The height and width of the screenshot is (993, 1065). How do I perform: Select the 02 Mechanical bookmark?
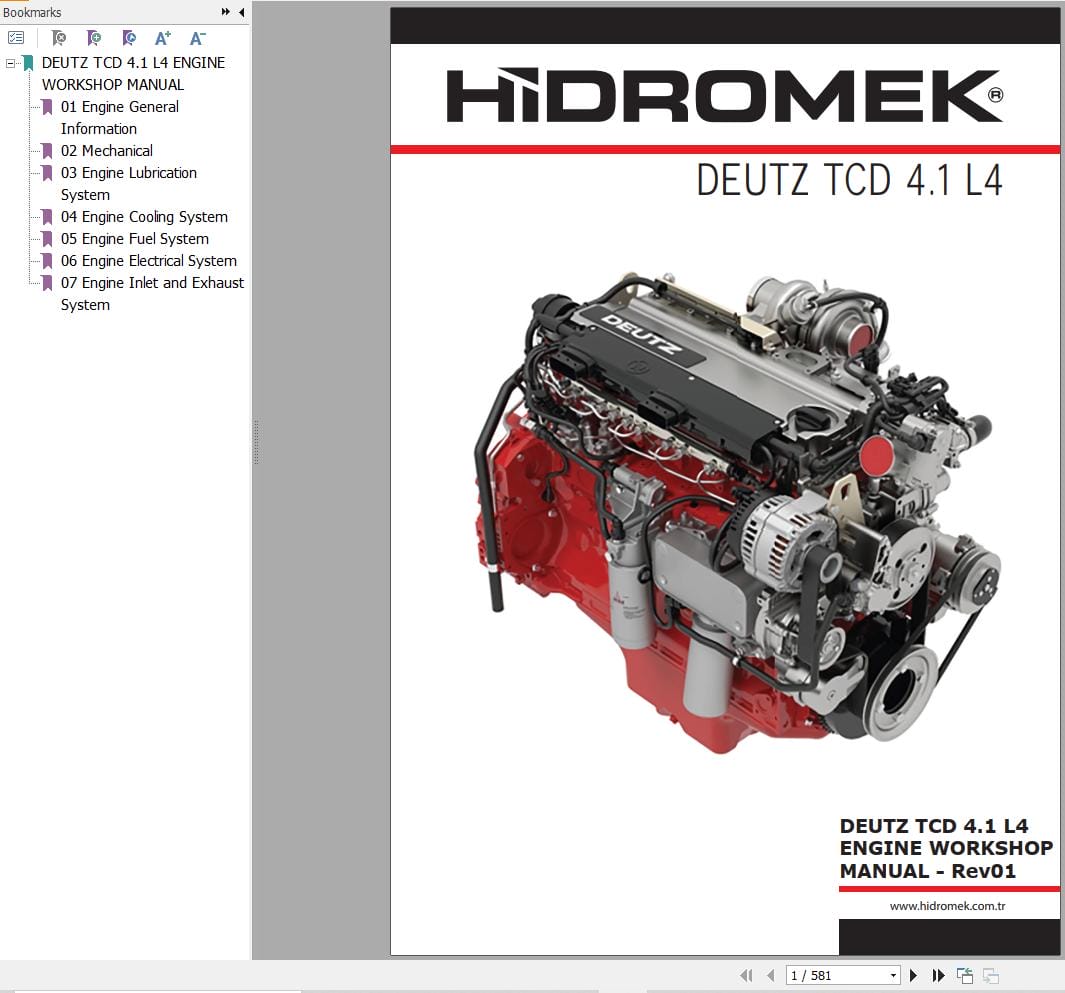(x=107, y=150)
